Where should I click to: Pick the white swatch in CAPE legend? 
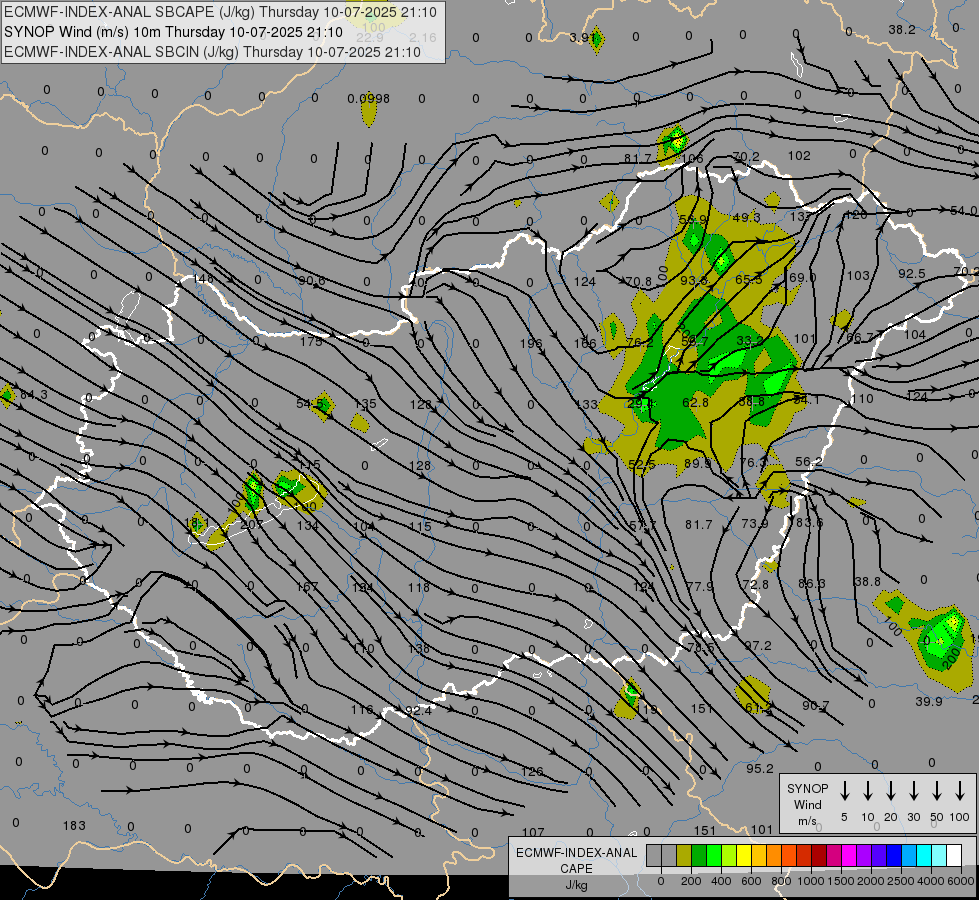[954, 855]
